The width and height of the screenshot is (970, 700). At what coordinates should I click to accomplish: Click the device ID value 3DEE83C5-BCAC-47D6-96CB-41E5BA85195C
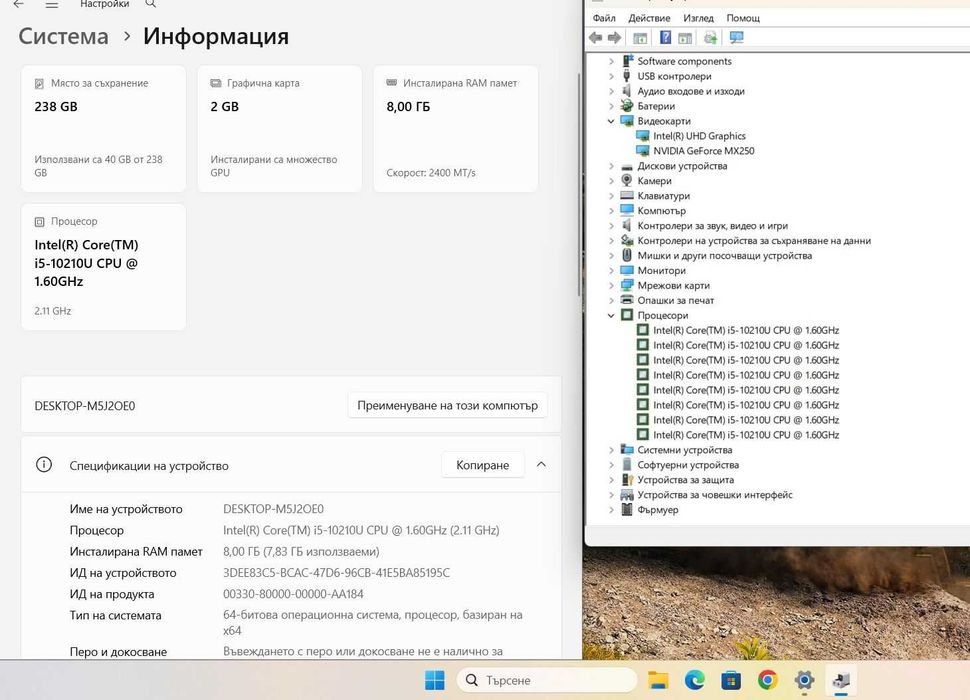point(337,573)
